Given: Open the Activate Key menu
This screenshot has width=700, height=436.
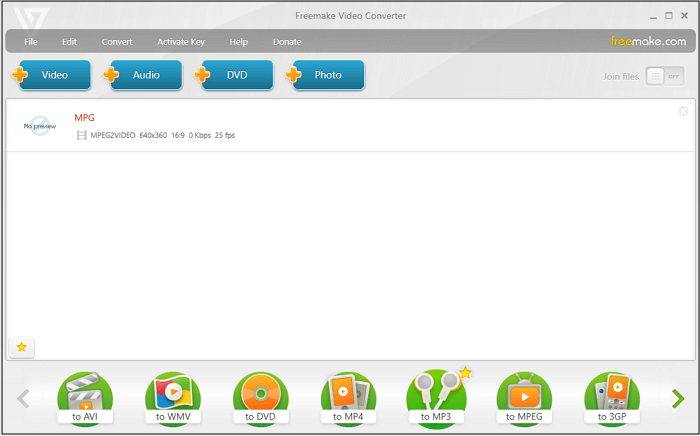Looking at the screenshot, I should pyautogui.click(x=181, y=42).
